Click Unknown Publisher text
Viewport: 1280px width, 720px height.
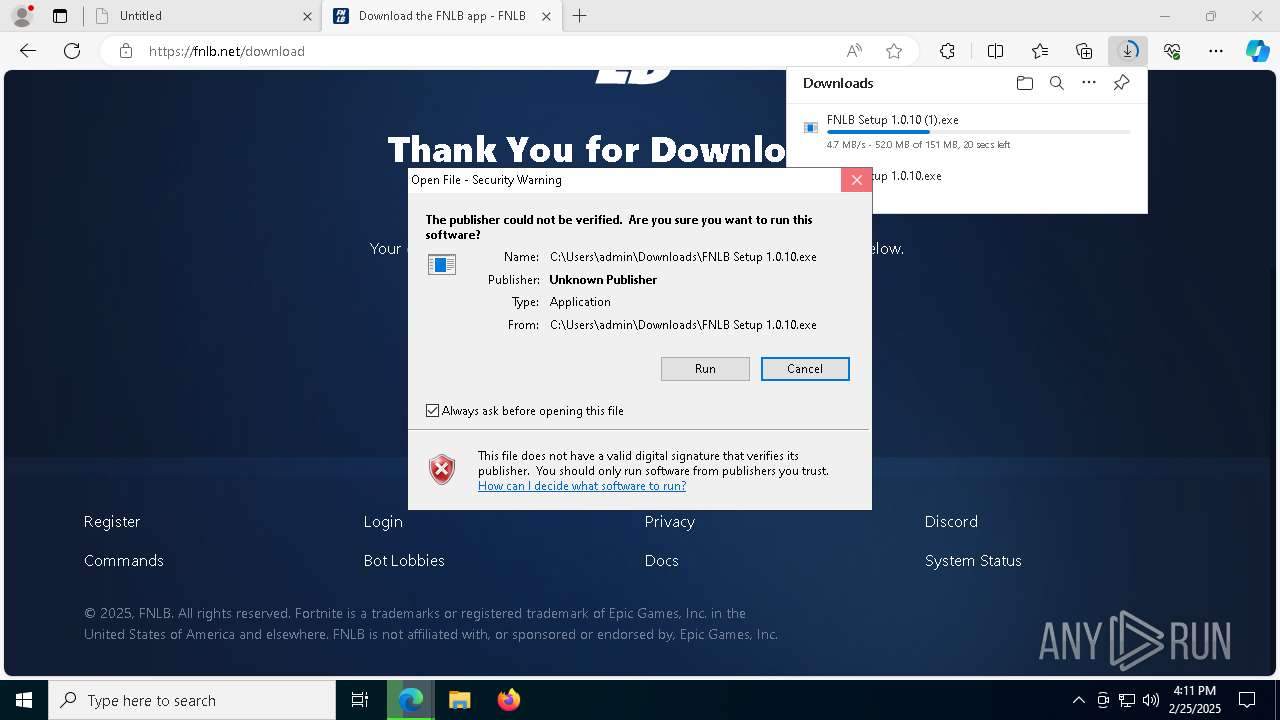[x=603, y=280]
